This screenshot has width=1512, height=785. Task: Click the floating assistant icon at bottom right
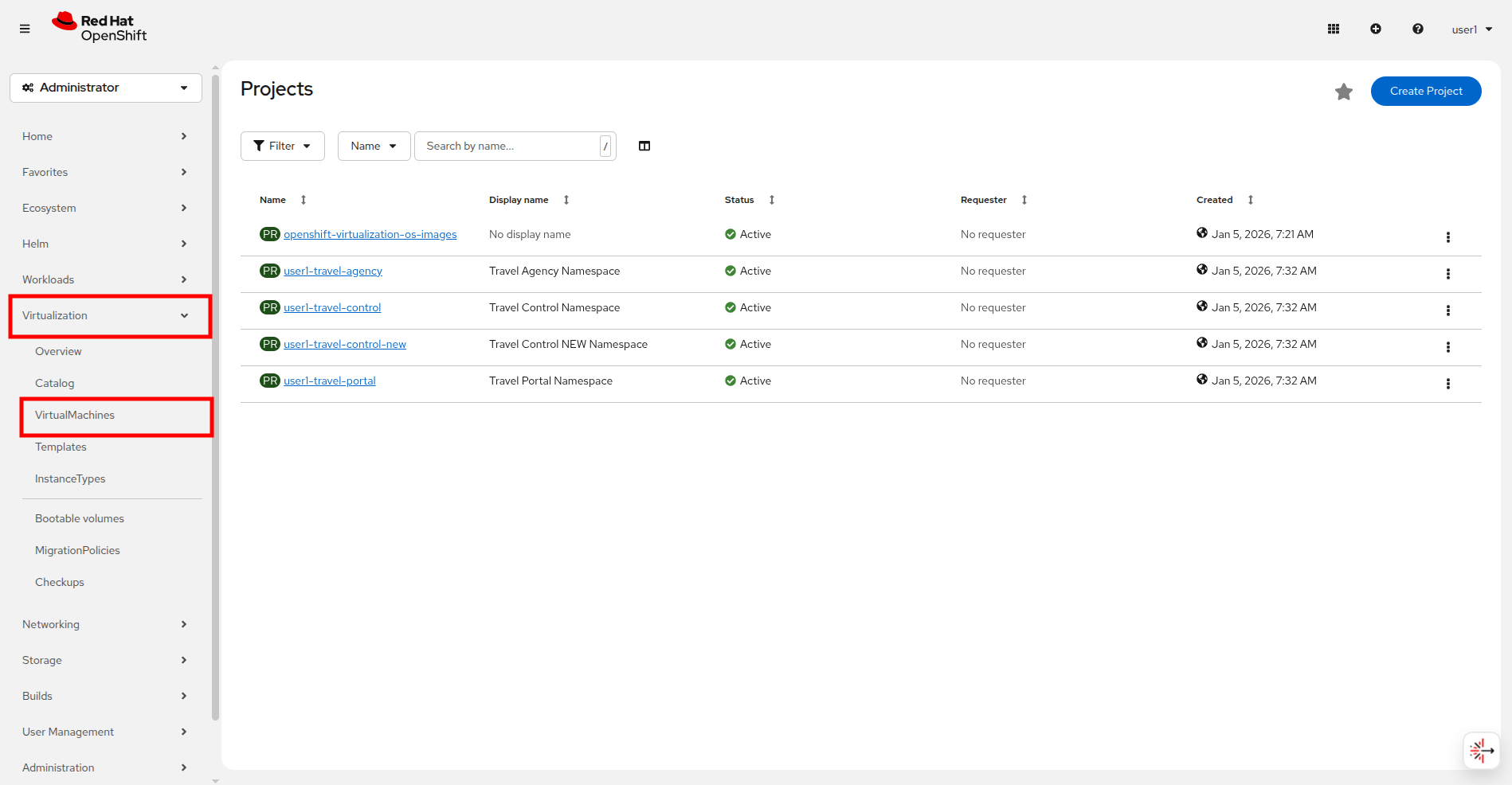click(1481, 750)
